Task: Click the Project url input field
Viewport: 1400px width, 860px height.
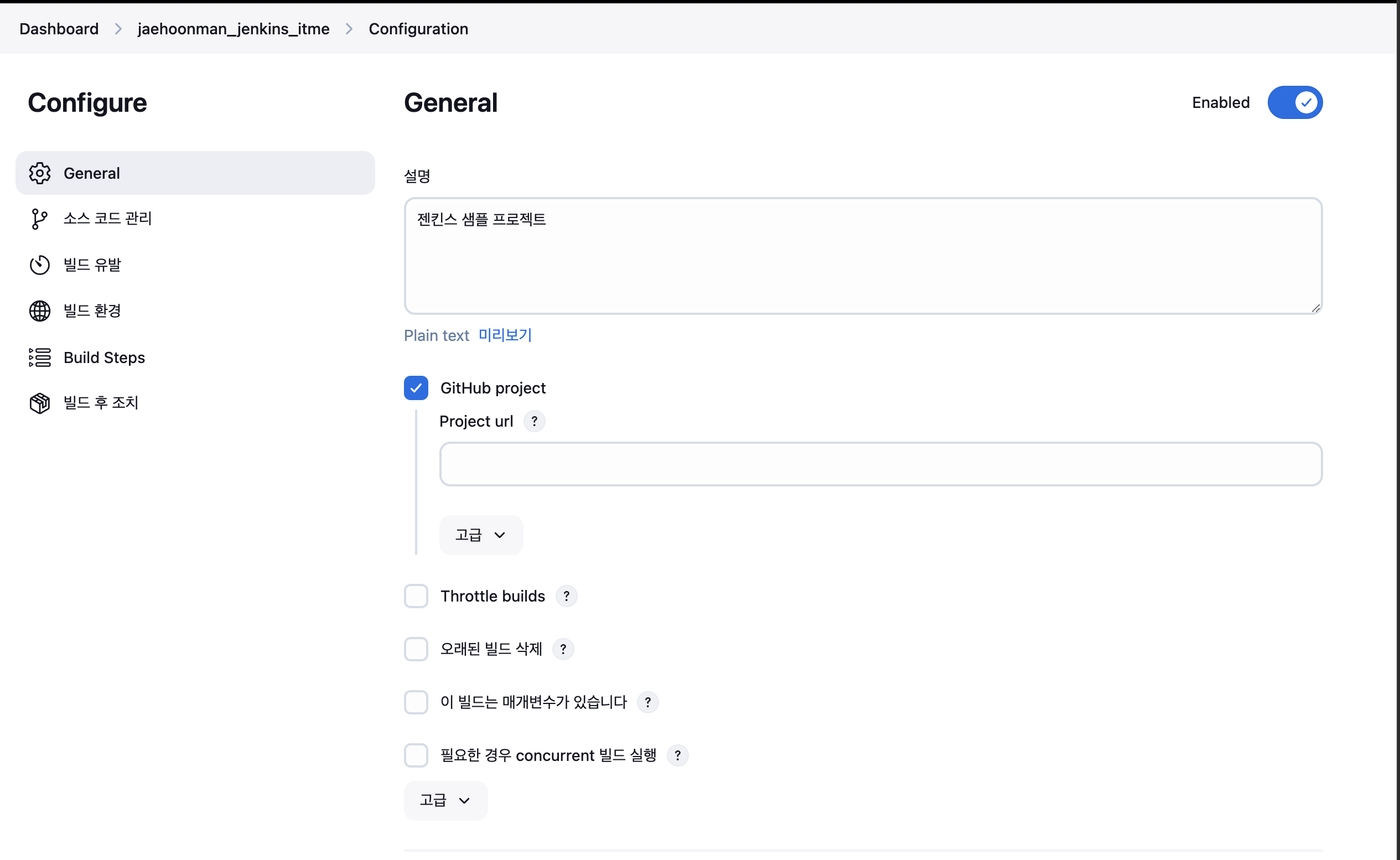Action: click(x=881, y=464)
